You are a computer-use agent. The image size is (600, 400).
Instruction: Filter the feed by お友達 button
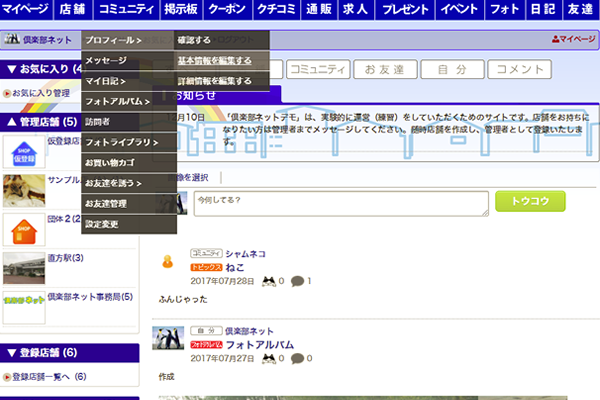385,69
